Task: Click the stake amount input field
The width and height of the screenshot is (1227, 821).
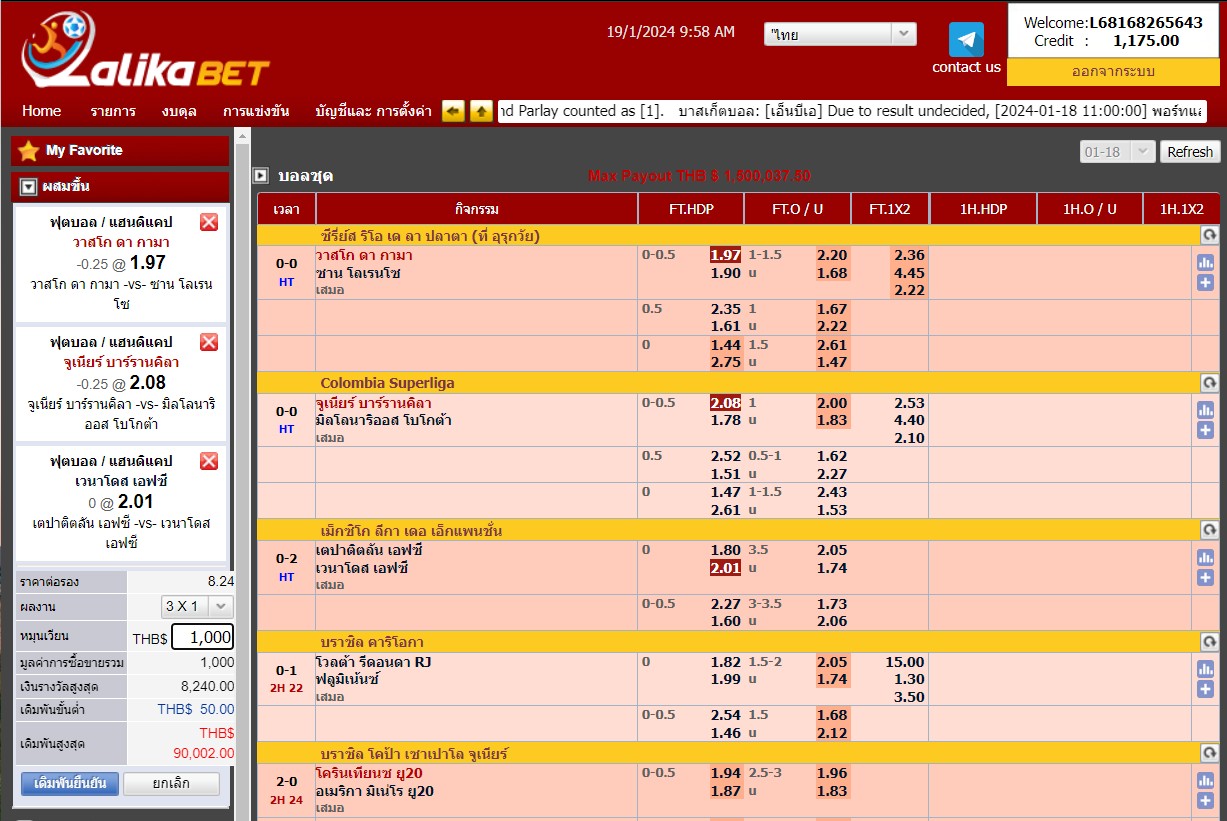Action: [x=202, y=637]
